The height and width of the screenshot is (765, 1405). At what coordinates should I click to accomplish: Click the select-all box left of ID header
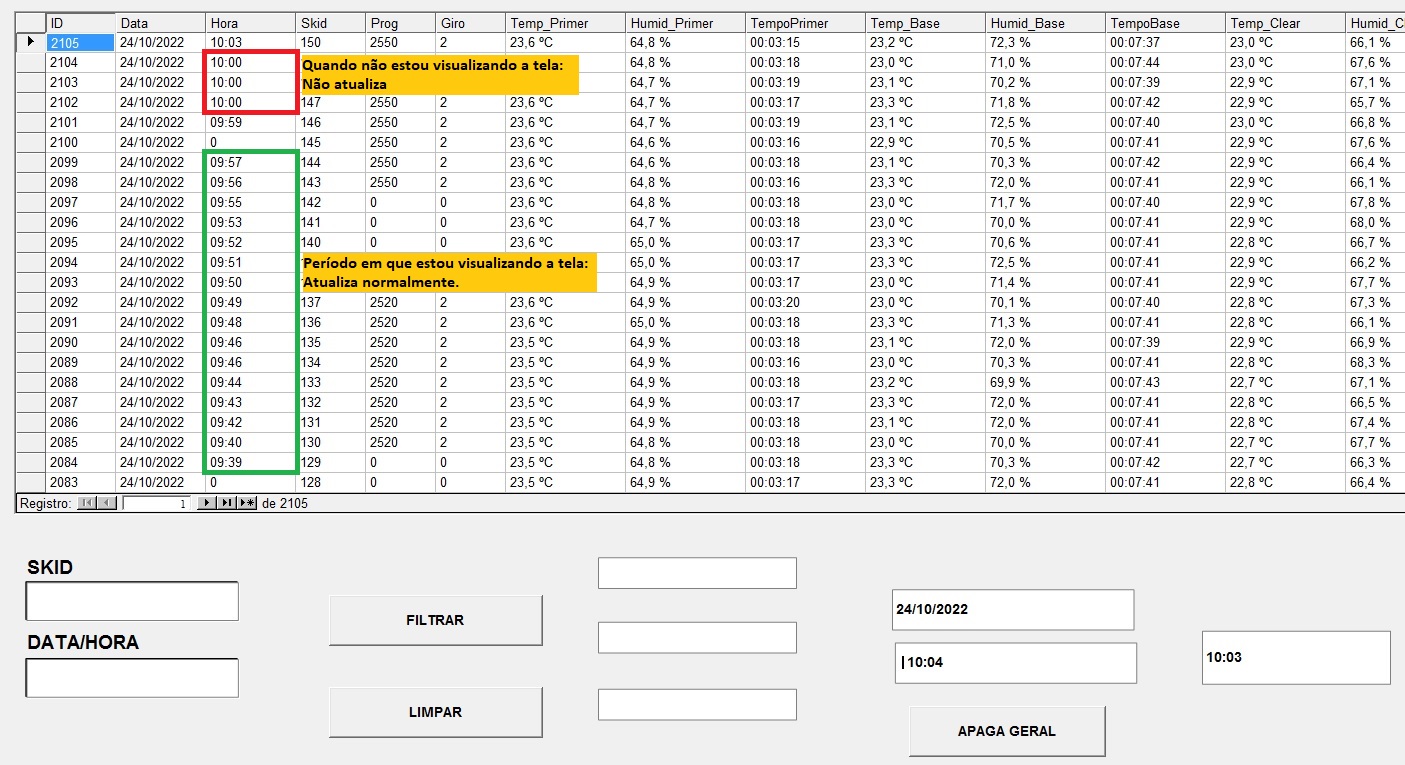click(30, 22)
